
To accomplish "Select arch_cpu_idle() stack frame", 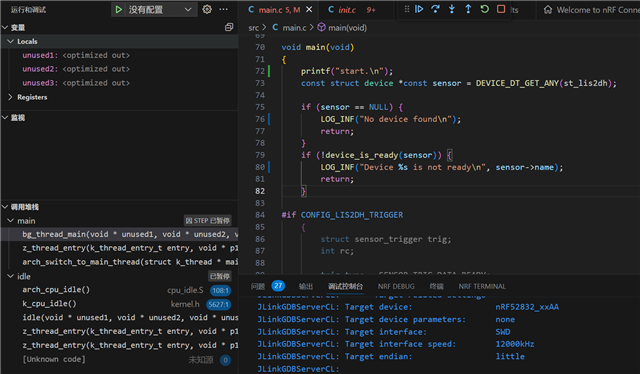I will pos(120,290).
